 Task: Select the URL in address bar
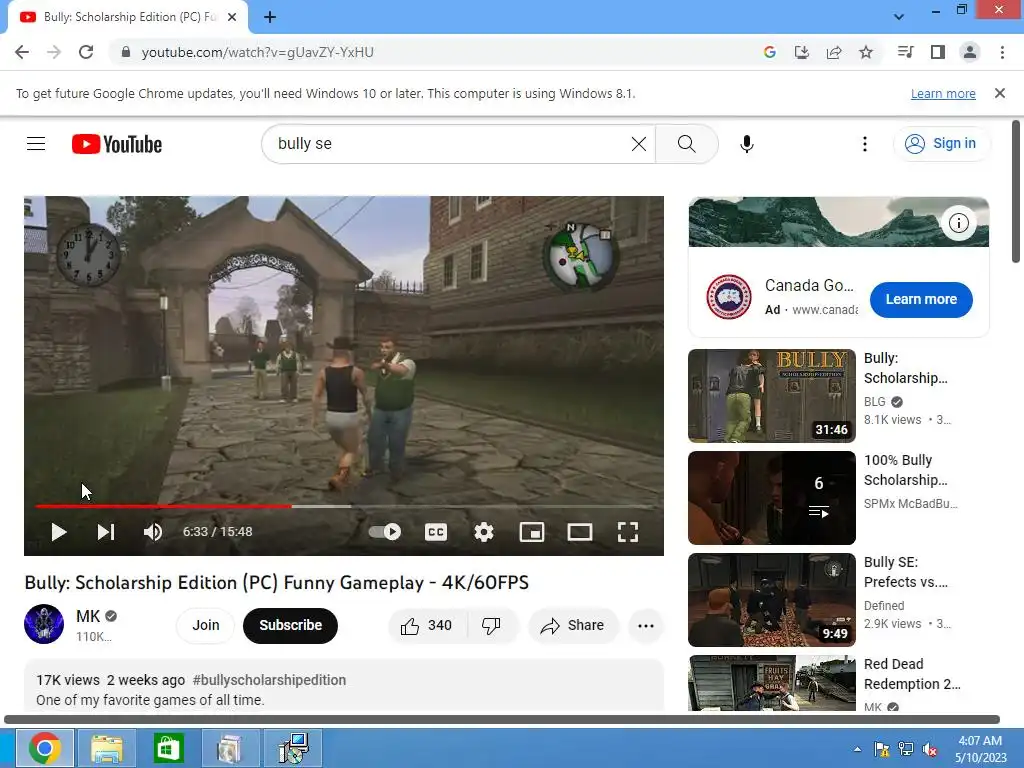257,52
